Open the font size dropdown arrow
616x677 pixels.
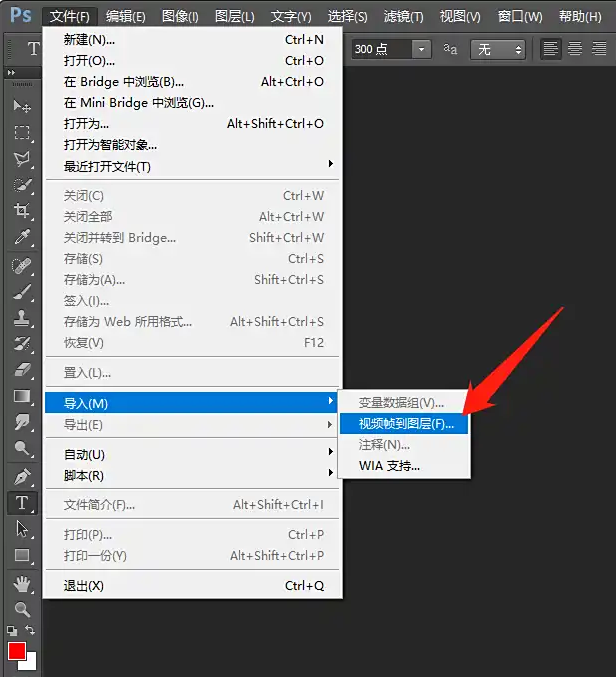coord(421,49)
